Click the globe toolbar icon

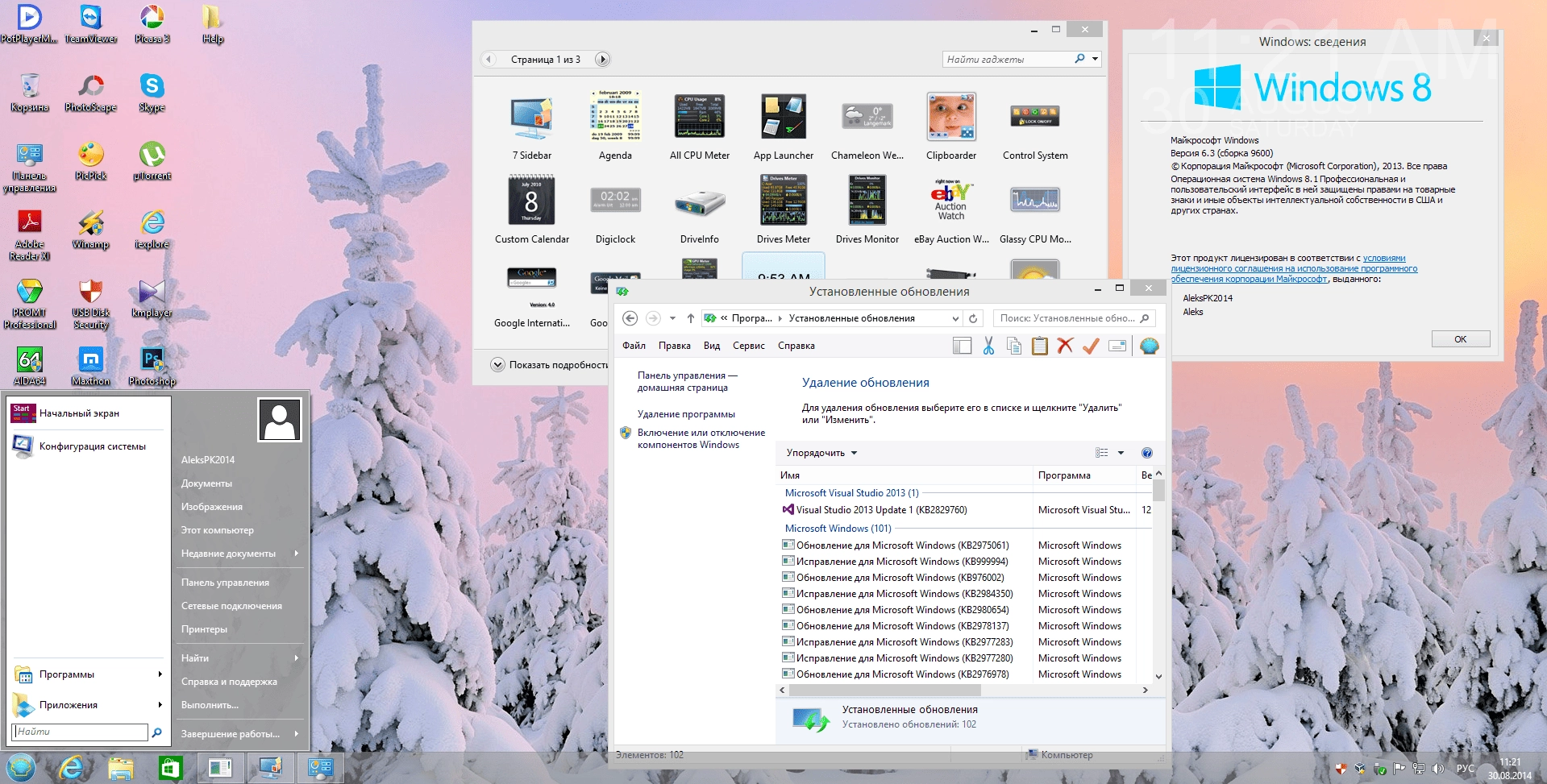click(1150, 346)
